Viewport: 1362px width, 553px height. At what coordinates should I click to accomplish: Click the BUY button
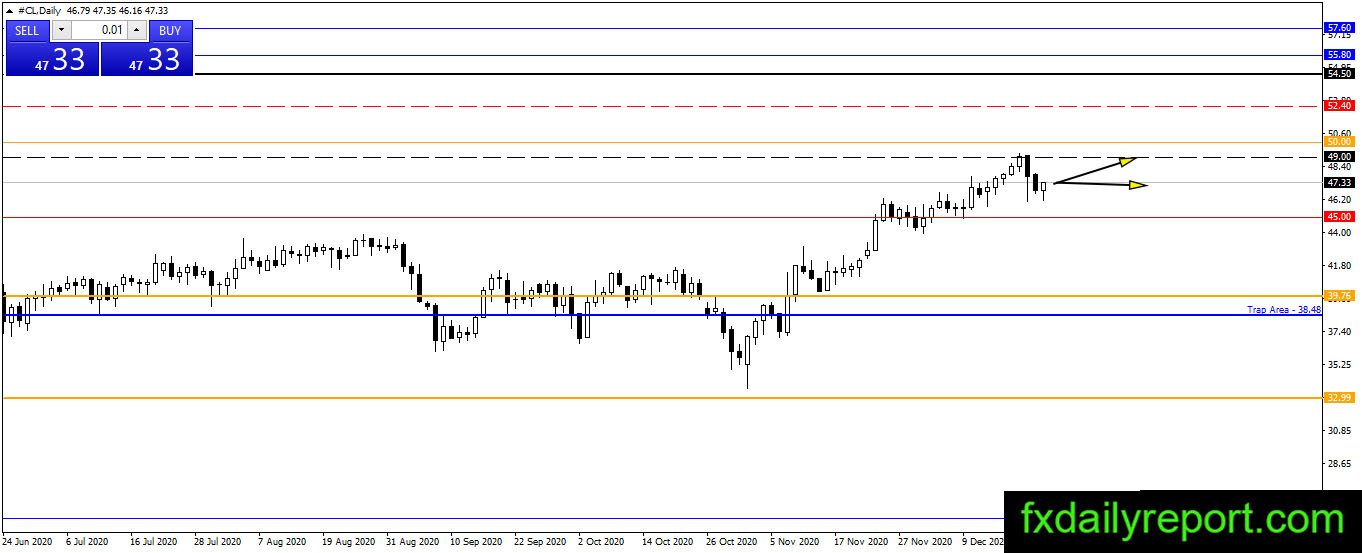click(170, 30)
